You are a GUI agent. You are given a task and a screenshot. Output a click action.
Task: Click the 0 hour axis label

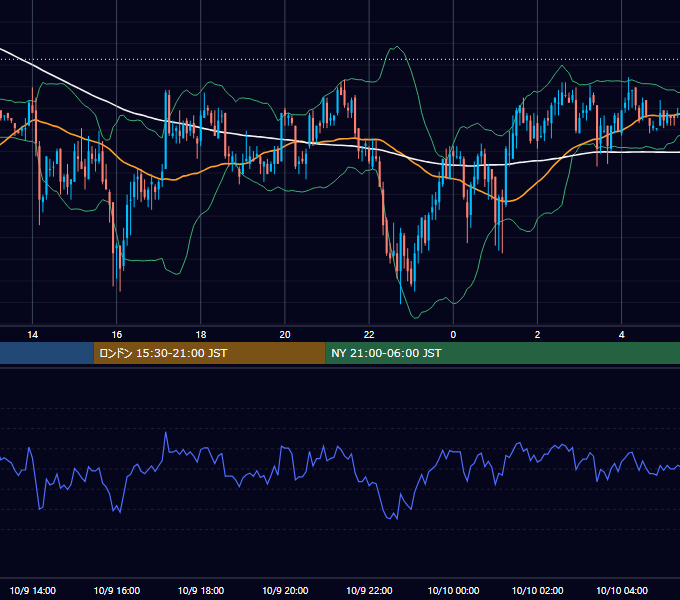[x=453, y=335]
